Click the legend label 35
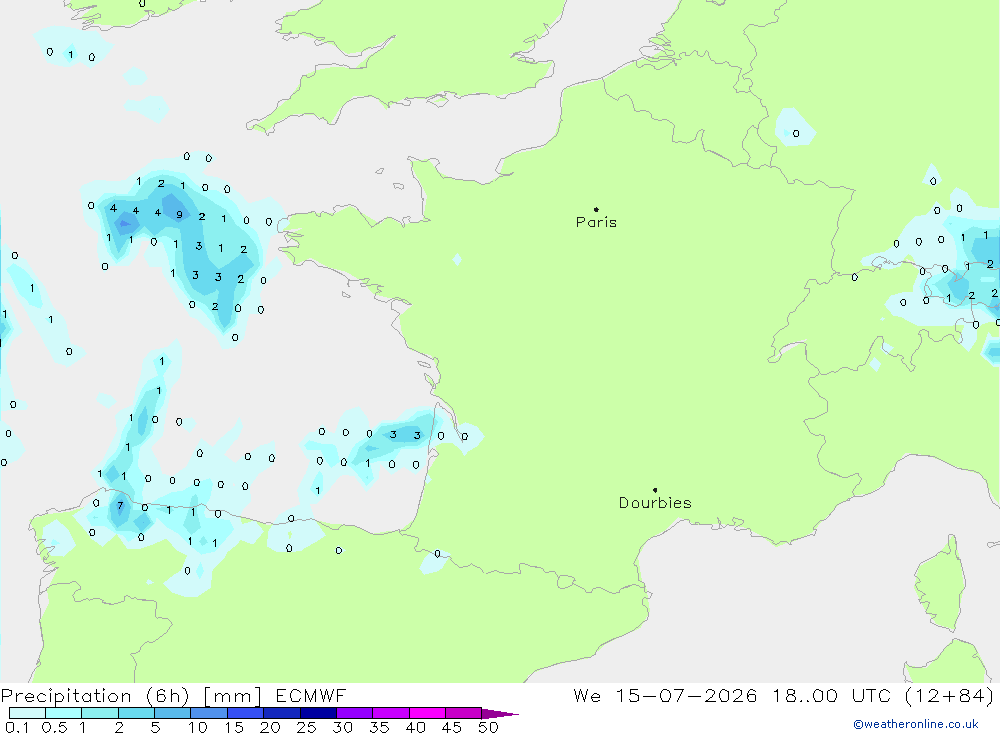The image size is (1000, 733). (379, 727)
